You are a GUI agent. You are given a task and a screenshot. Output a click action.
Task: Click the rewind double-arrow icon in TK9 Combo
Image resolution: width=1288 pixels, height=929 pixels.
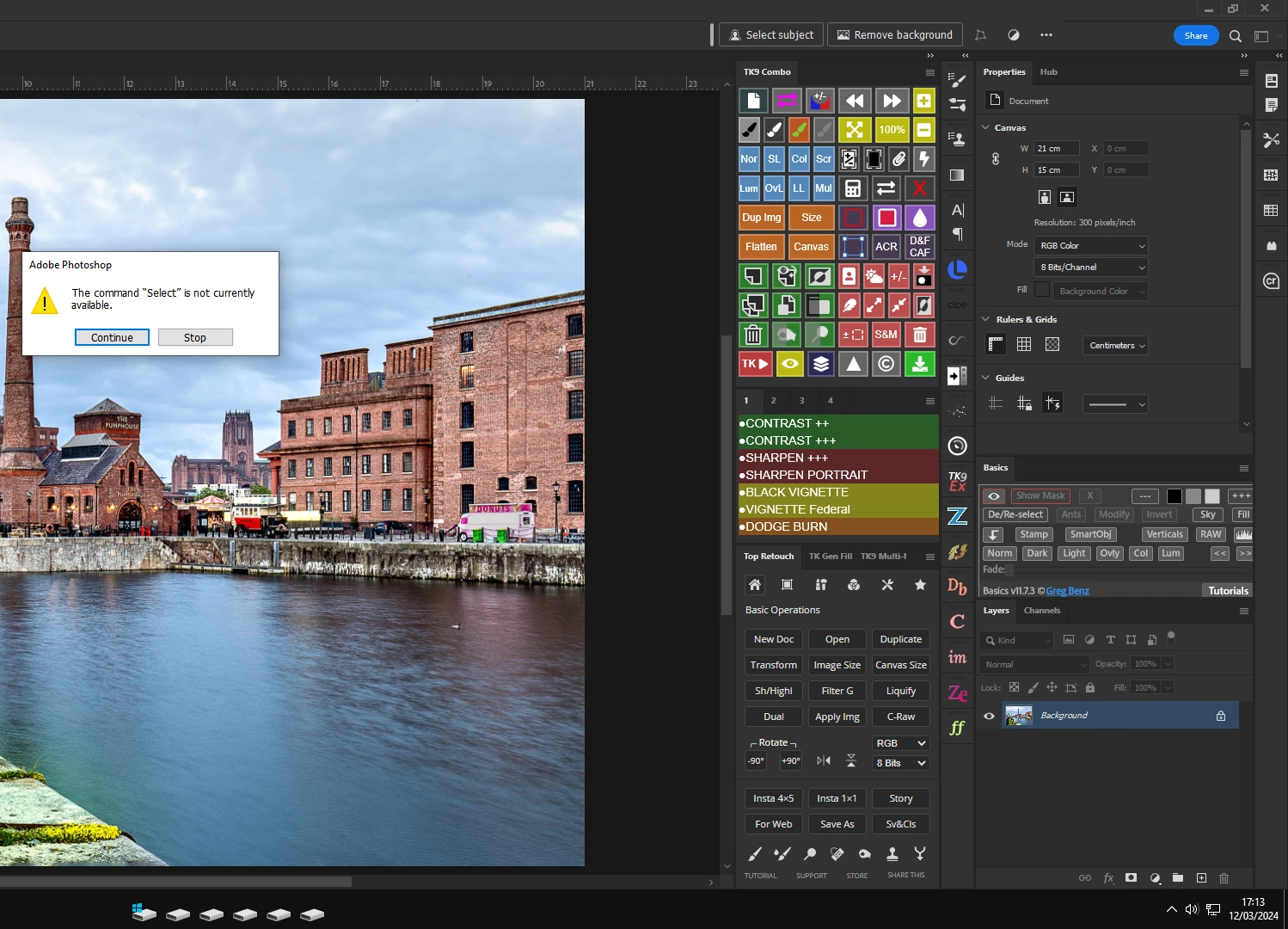(x=854, y=101)
